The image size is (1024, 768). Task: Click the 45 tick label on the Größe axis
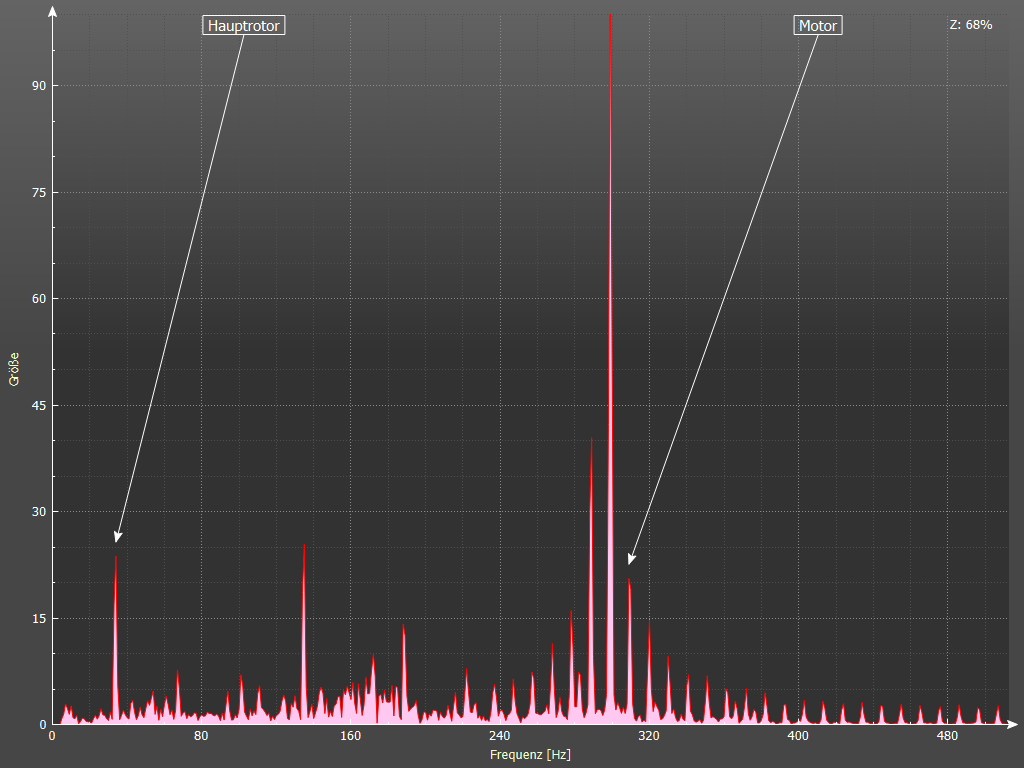(x=38, y=405)
